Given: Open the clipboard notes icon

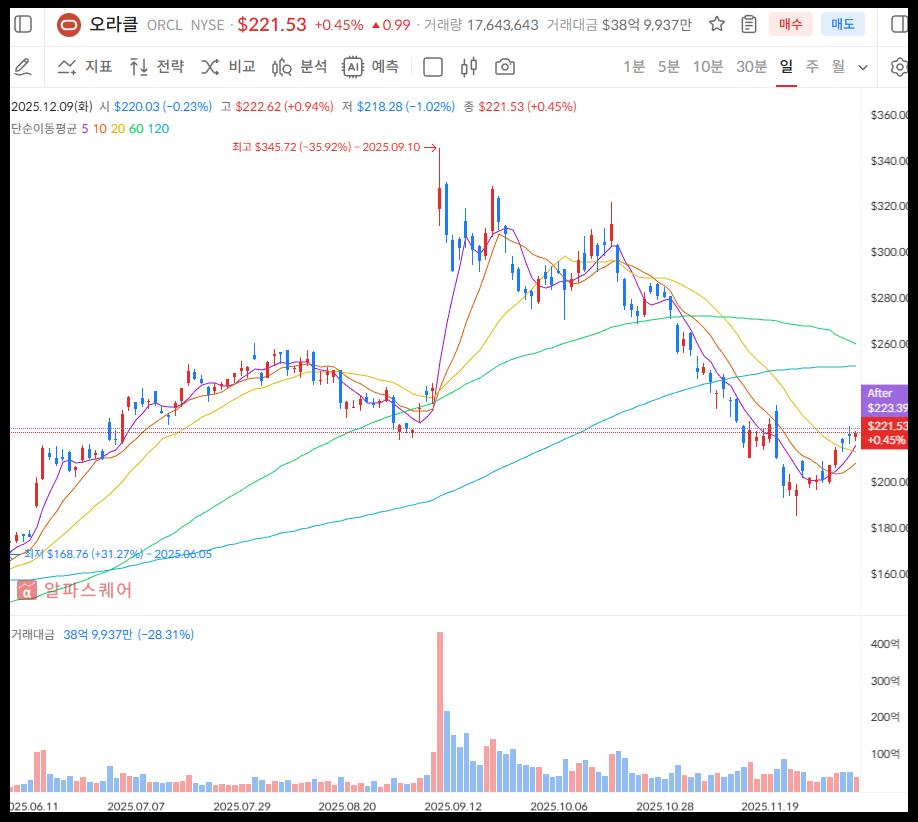Looking at the screenshot, I should 748,24.
